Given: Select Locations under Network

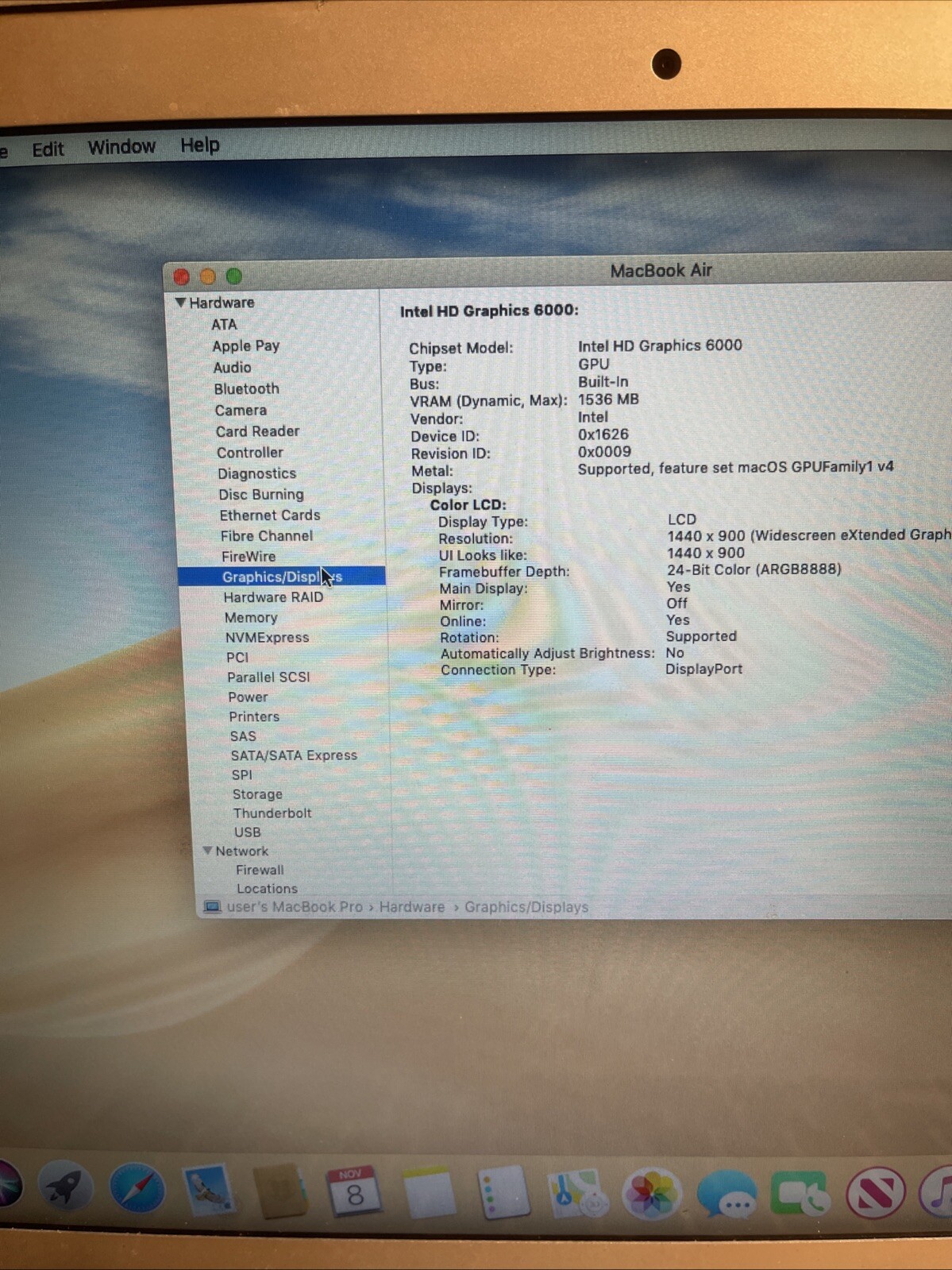Looking at the screenshot, I should click(267, 889).
